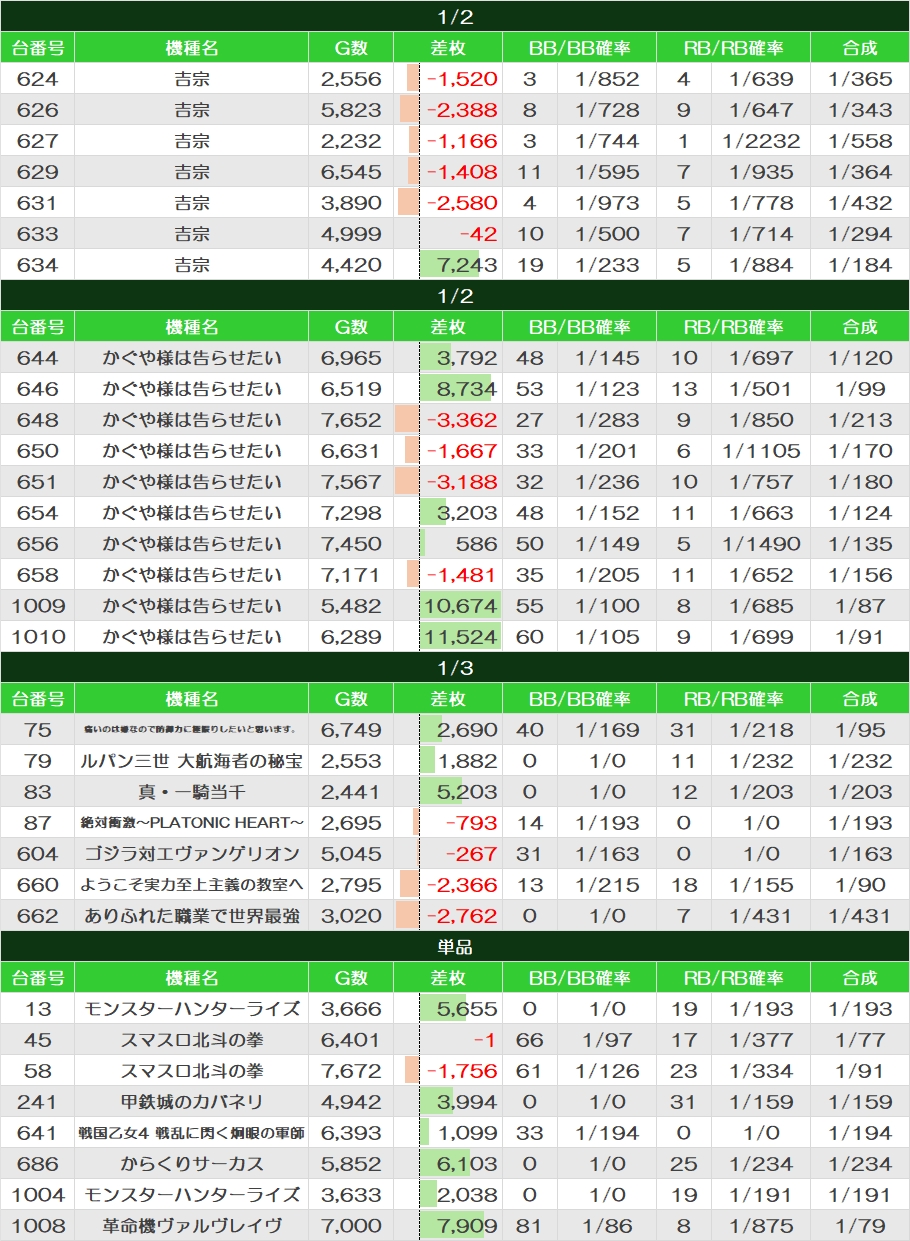The image size is (910, 1241).
Task: Click combined probability 1/431 in row 662
Action: click(860, 916)
